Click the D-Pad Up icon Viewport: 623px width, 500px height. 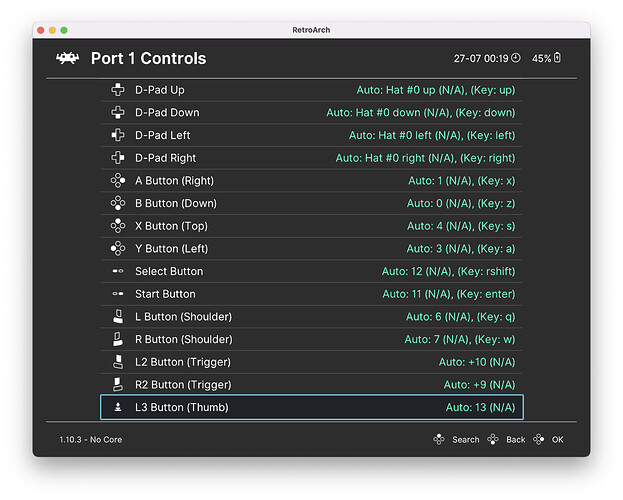click(x=117, y=90)
